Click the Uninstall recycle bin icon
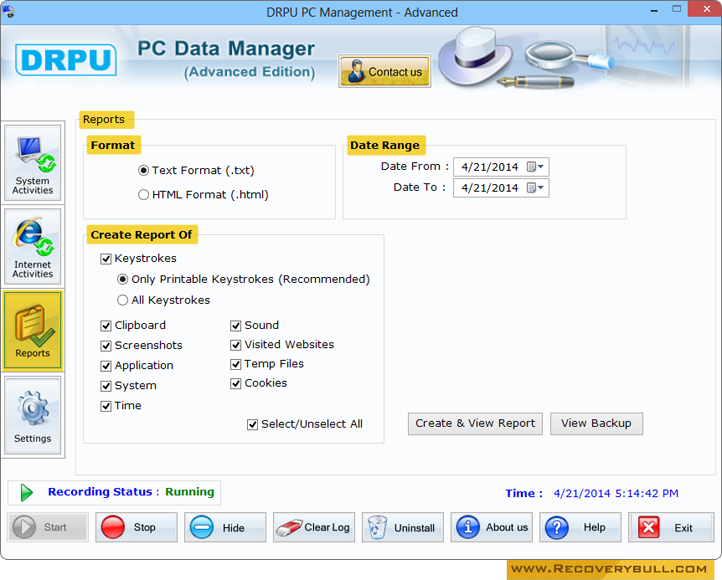The image size is (722, 580). pos(377,528)
